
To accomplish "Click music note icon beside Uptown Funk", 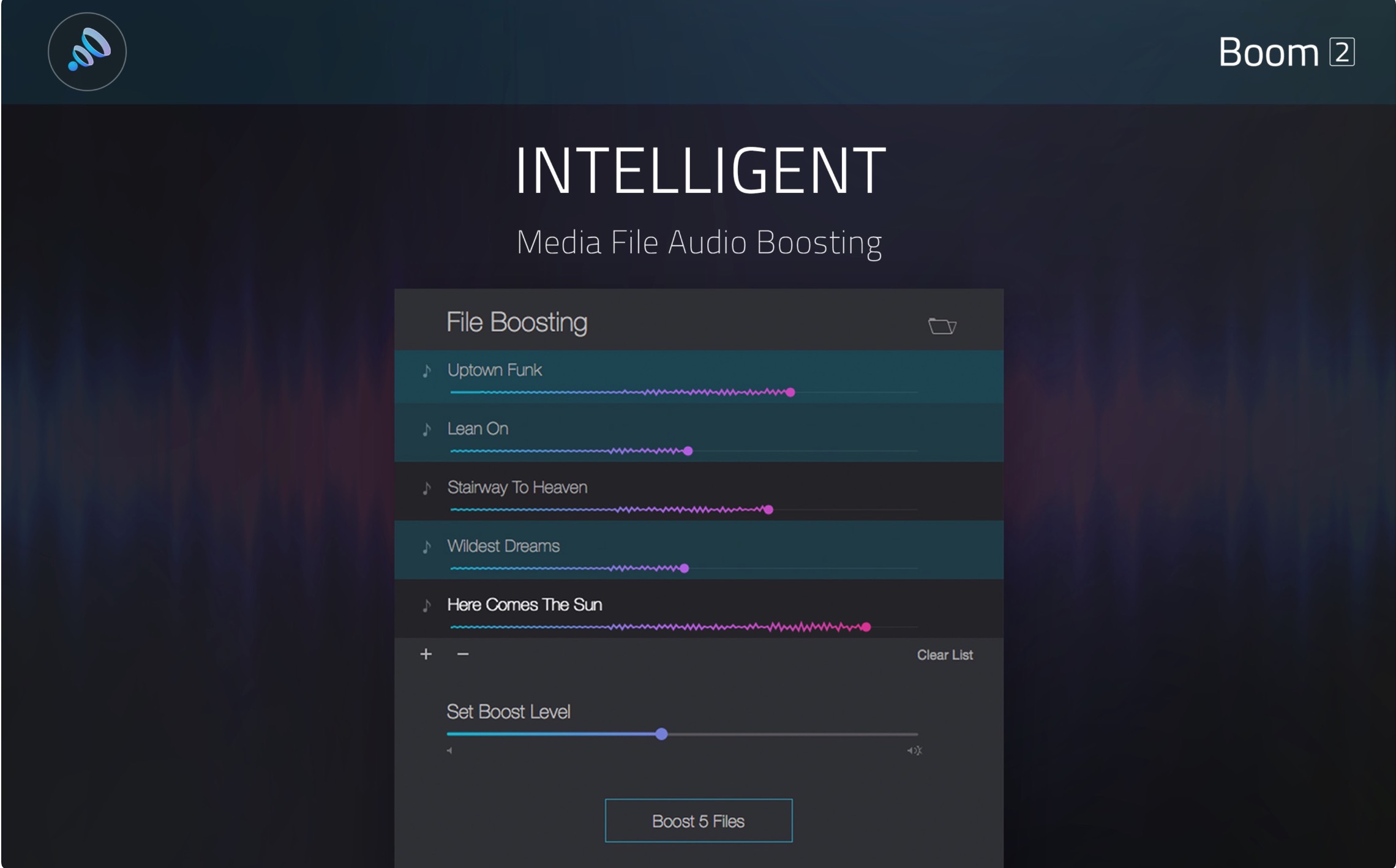I will point(427,370).
